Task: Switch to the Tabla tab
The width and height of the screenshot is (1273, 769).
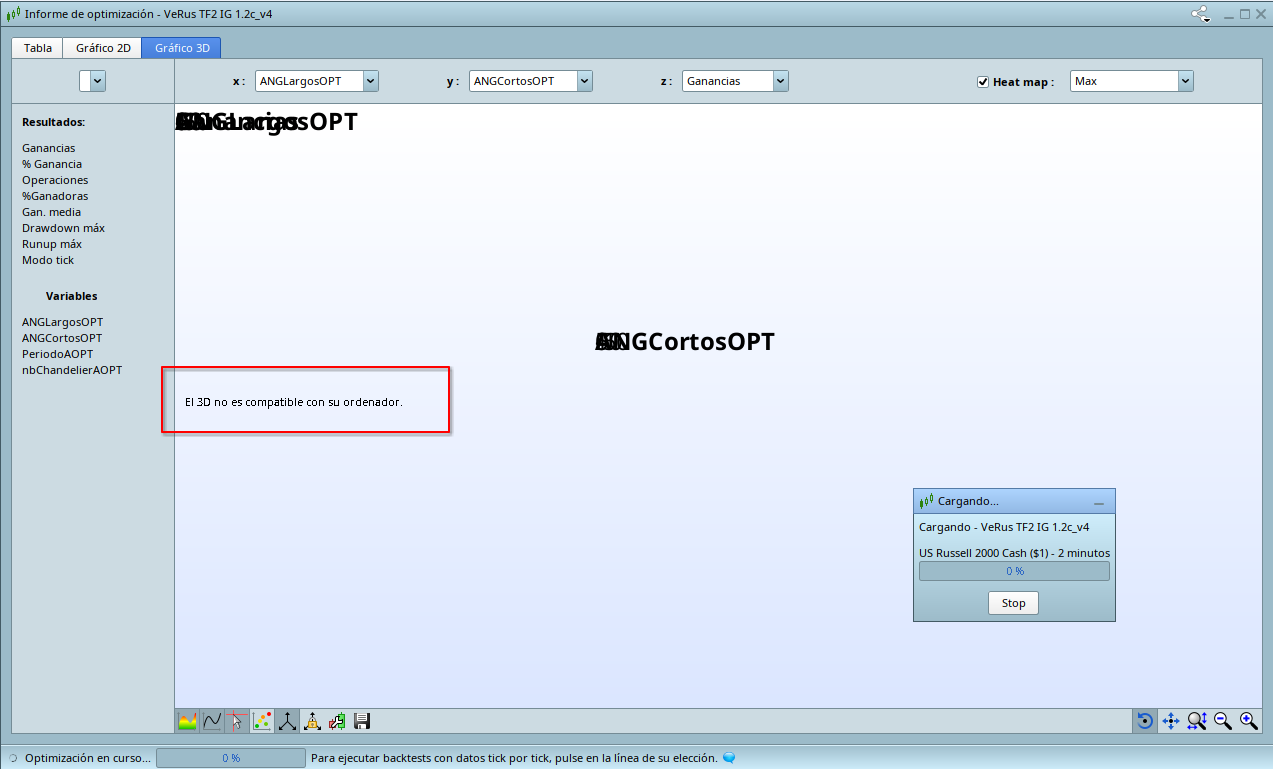Action: pyautogui.click(x=38, y=48)
